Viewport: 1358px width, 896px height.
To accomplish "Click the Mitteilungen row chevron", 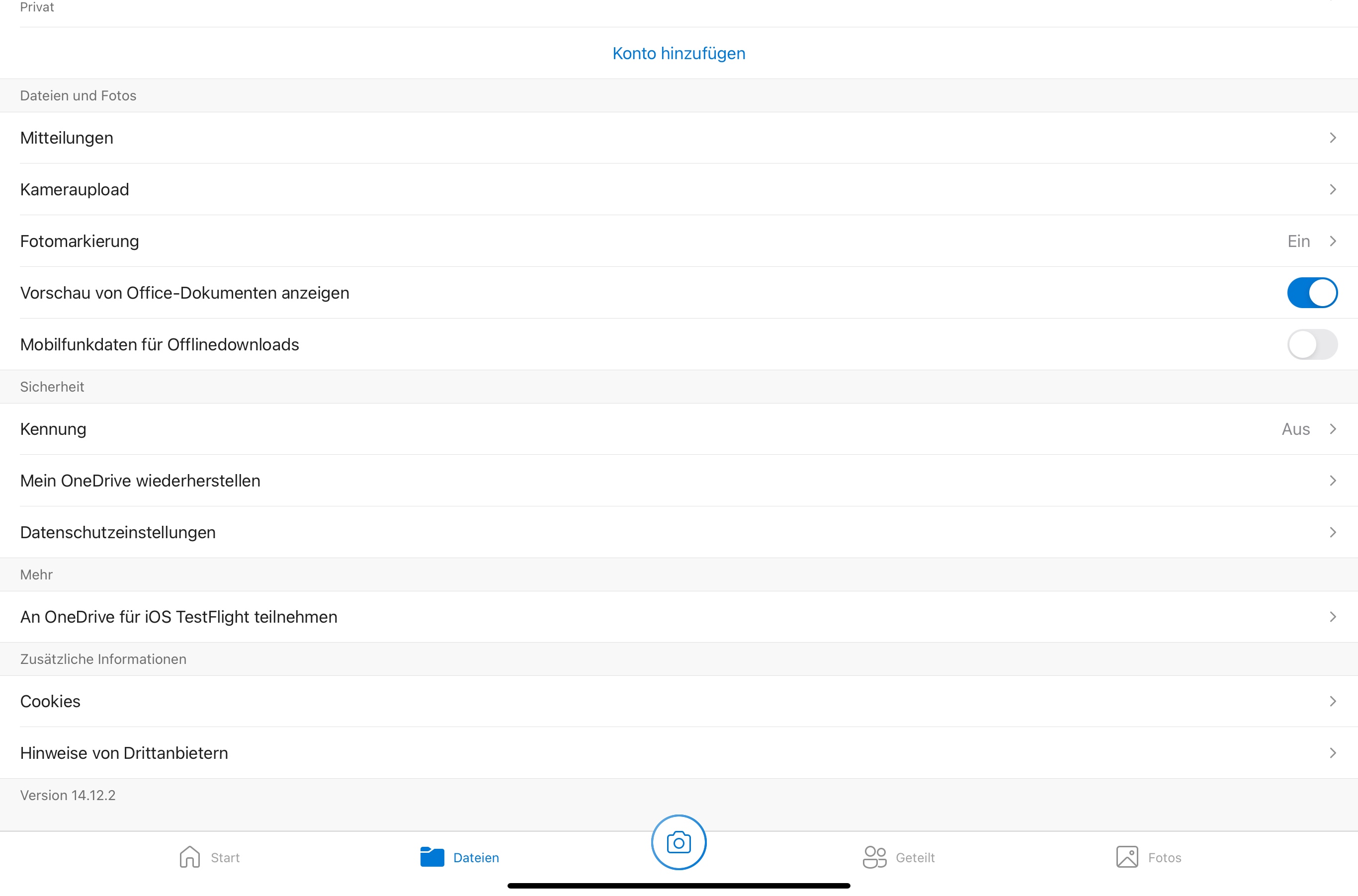I will click(x=1332, y=138).
